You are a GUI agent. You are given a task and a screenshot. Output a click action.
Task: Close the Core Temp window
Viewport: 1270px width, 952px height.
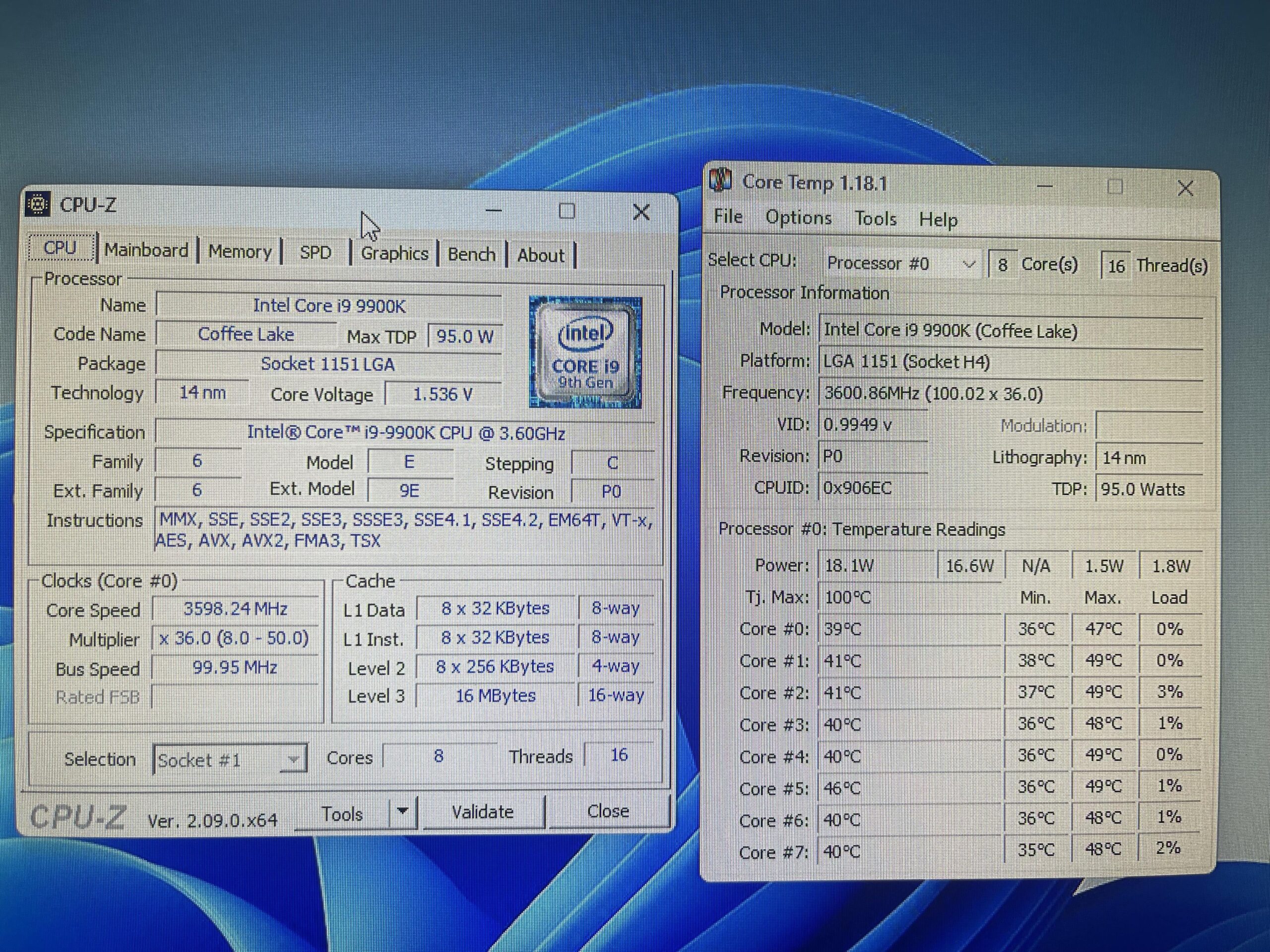click(1185, 188)
